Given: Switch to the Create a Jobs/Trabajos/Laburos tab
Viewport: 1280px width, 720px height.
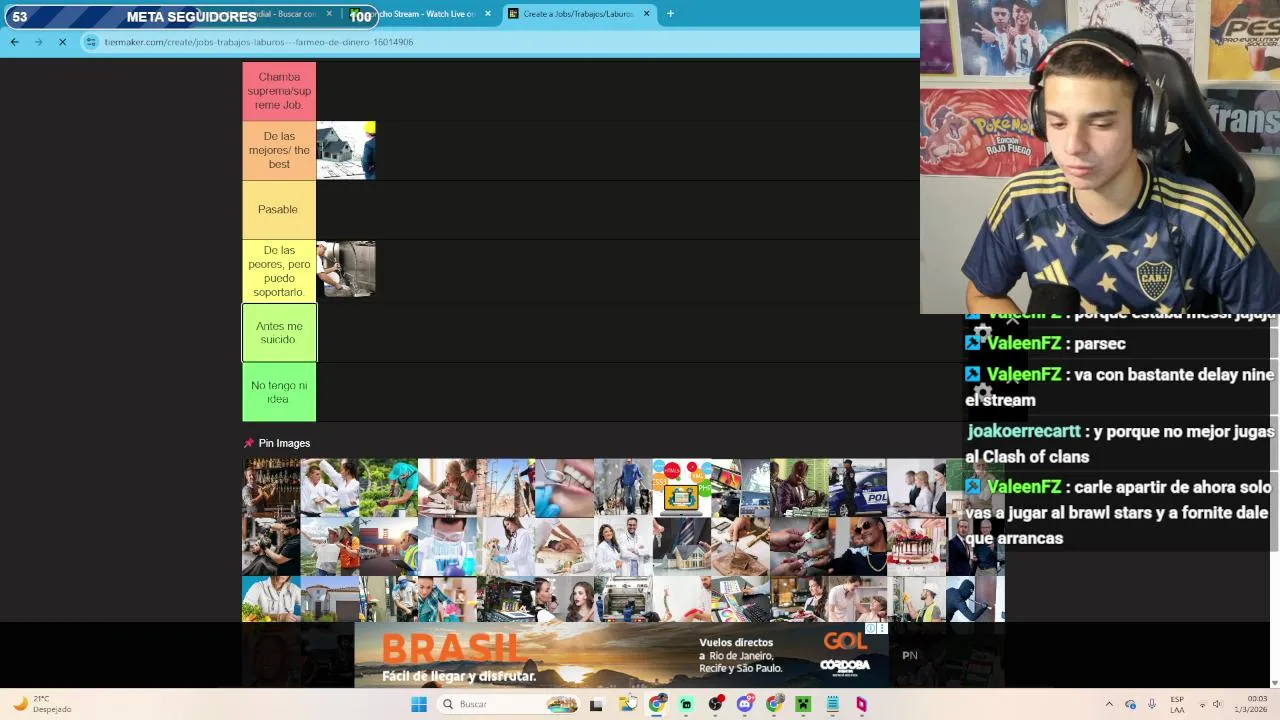Looking at the screenshot, I should point(578,14).
